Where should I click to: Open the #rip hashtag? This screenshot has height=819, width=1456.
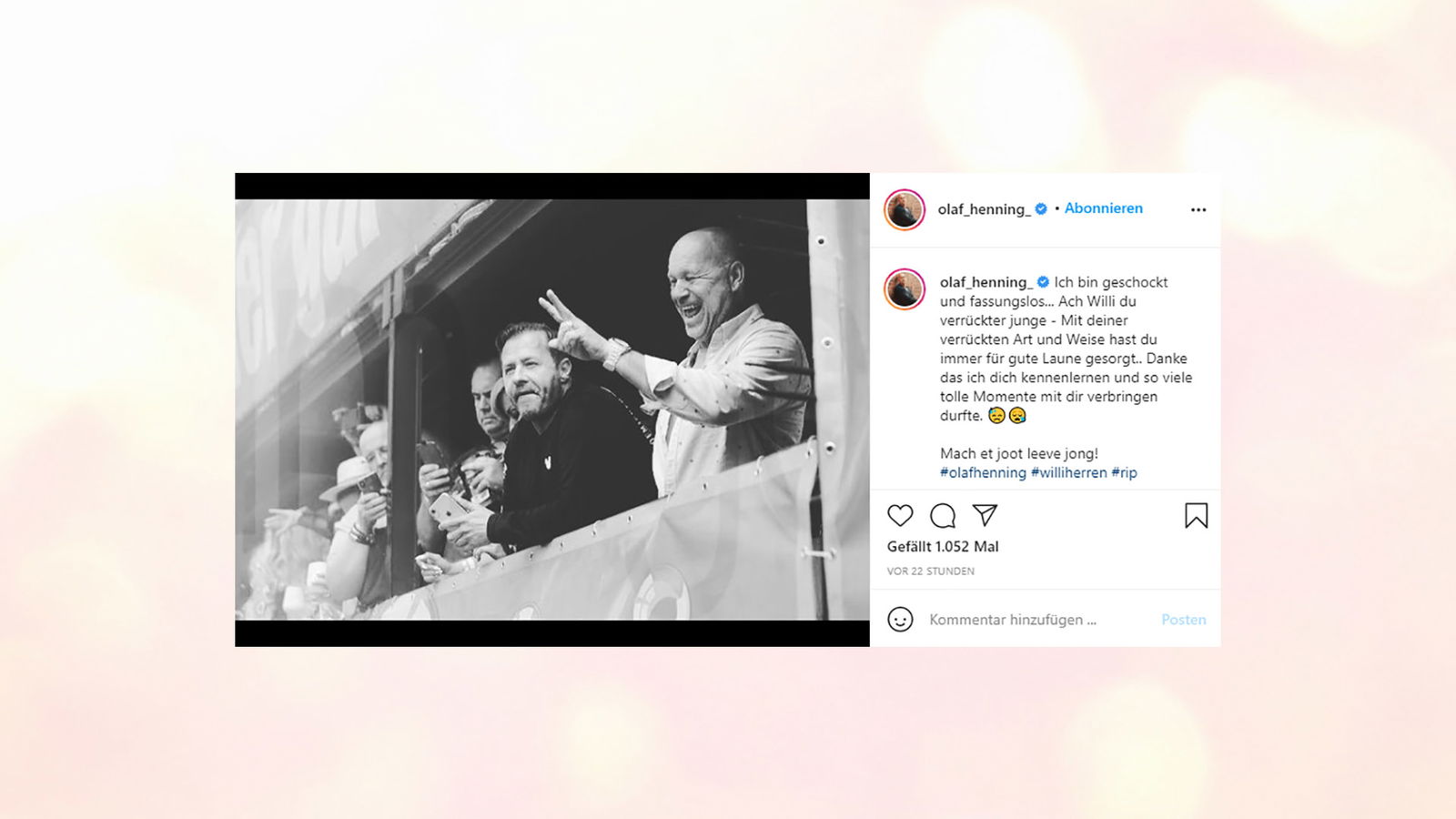click(x=1124, y=472)
